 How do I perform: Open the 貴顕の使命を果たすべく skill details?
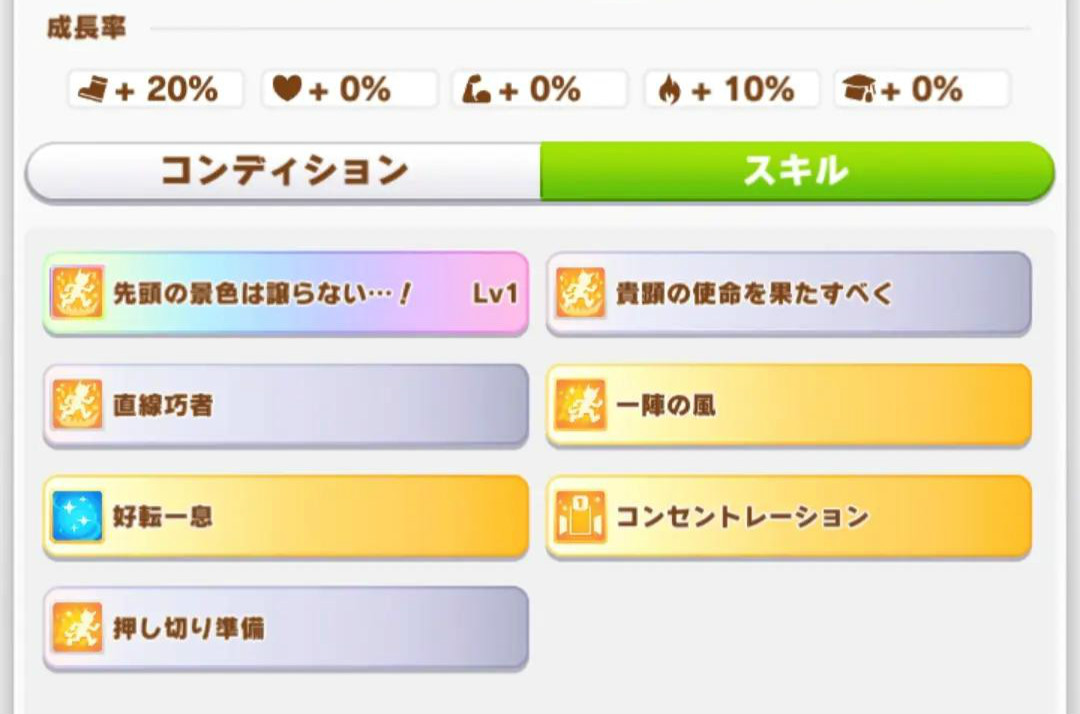(x=788, y=293)
